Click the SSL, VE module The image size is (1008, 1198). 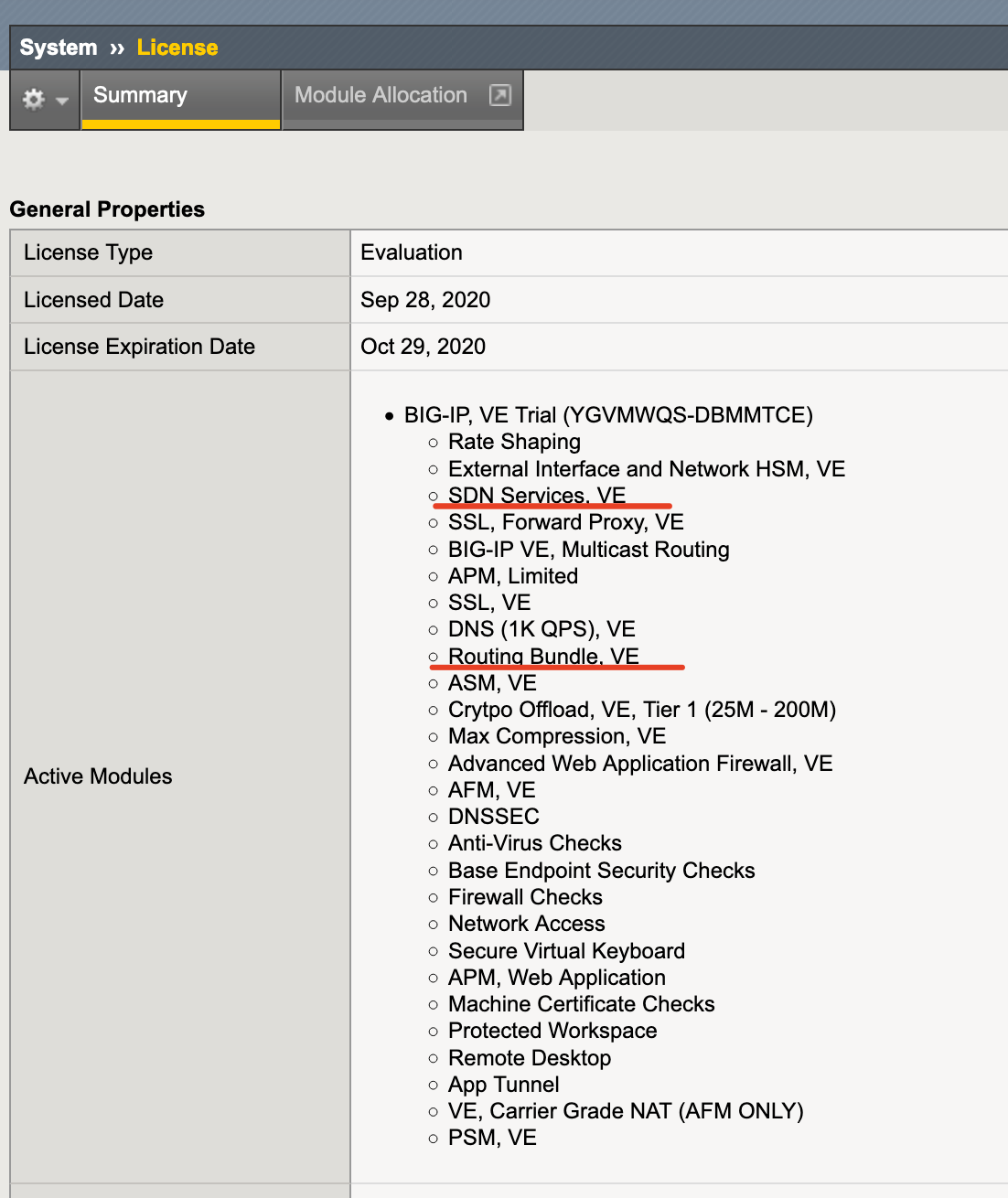489,603
